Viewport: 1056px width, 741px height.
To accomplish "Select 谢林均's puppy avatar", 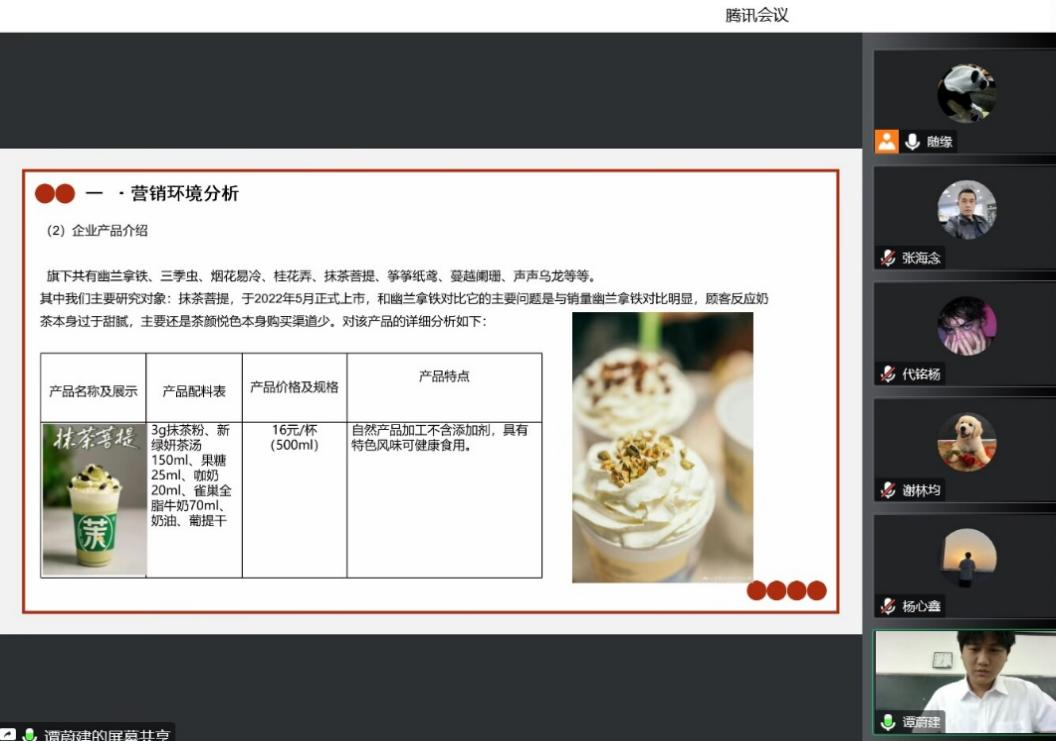I will 966,442.
